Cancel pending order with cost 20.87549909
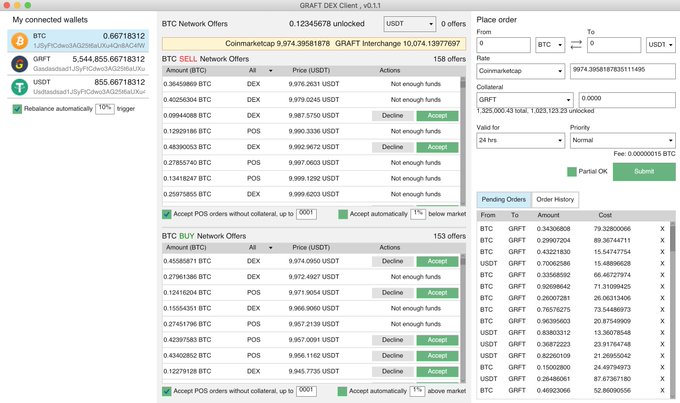This screenshot has height=403, width=680. [662, 321]
